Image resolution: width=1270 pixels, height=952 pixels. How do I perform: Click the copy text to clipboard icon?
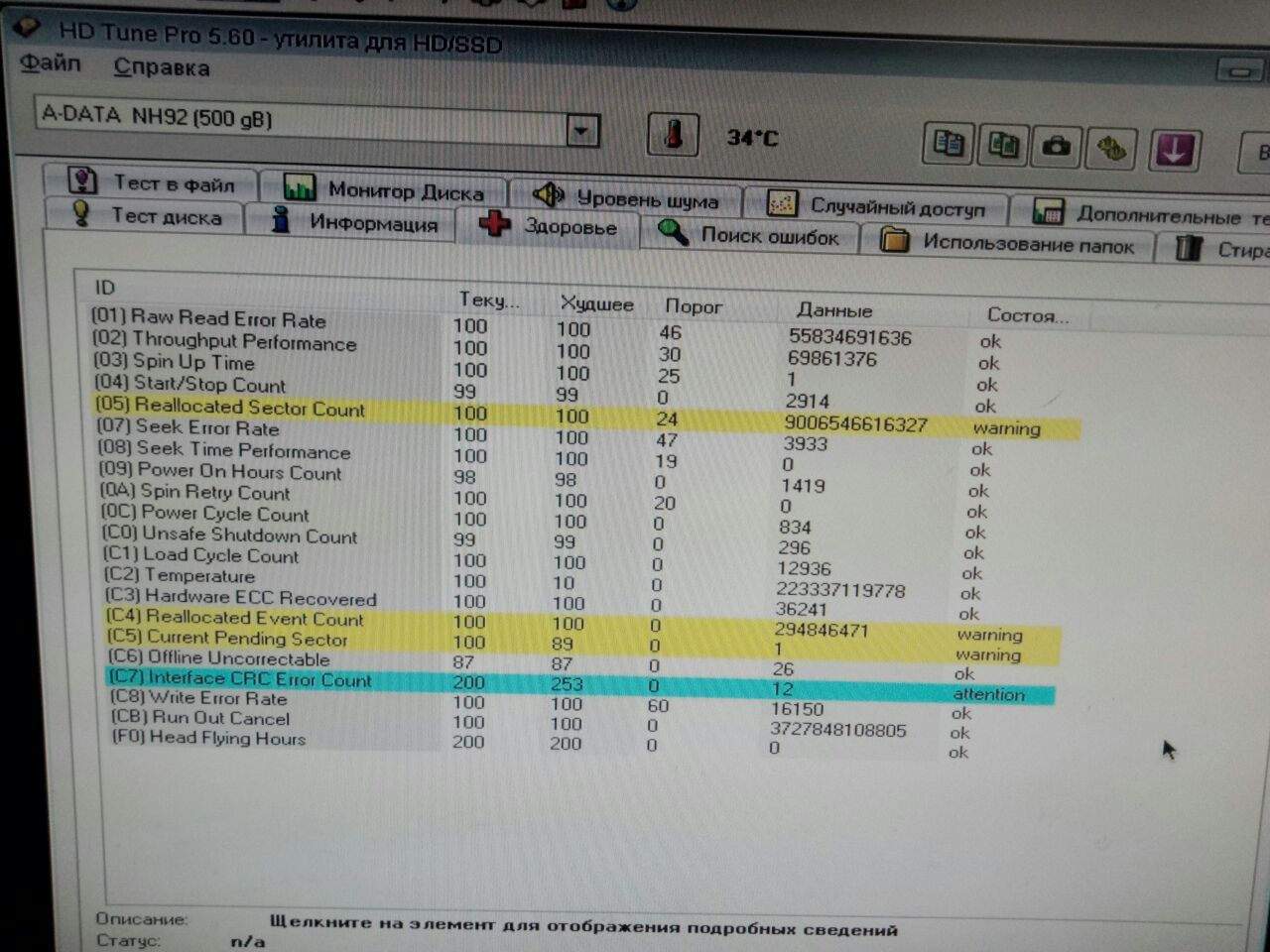pos(950,146)
